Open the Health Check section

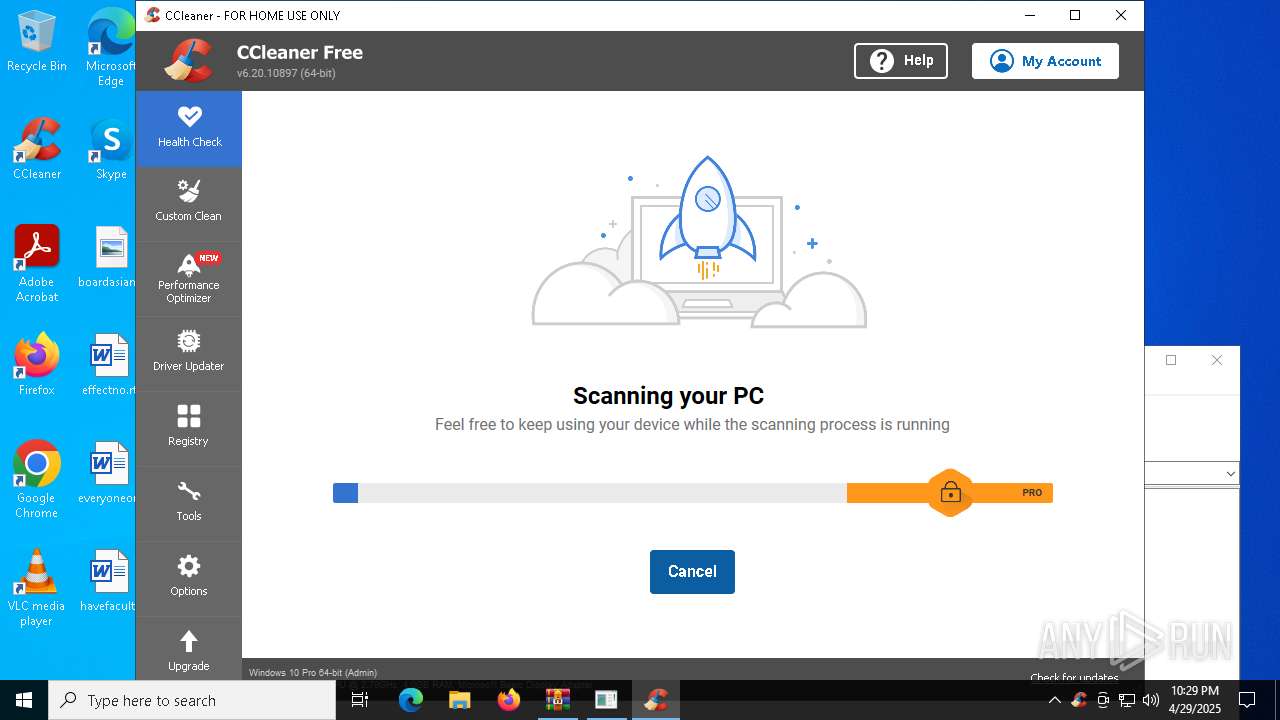pos(189,128)
